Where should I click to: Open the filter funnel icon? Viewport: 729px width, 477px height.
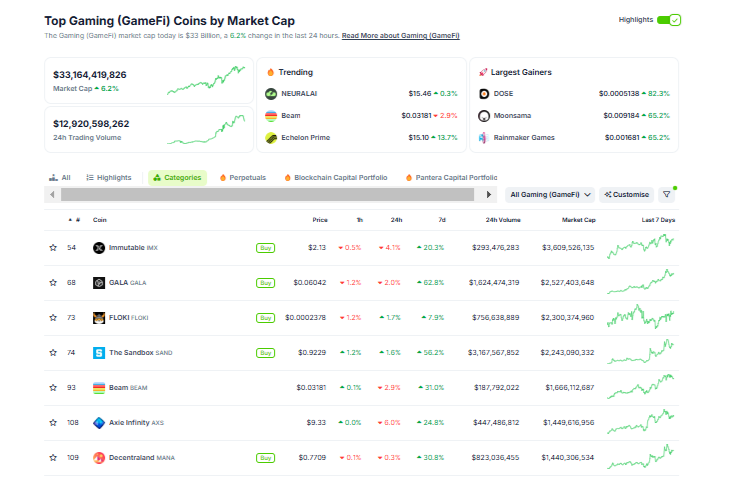(667, 195)
